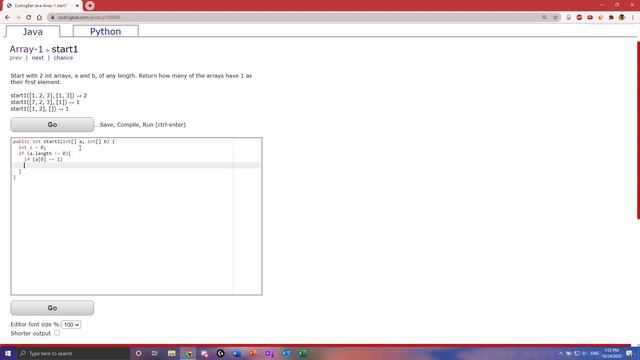The height and width of the screenshot is (360, 640).
Task: Close the CodingBat start1 tab
Action: tap(77, 6)
